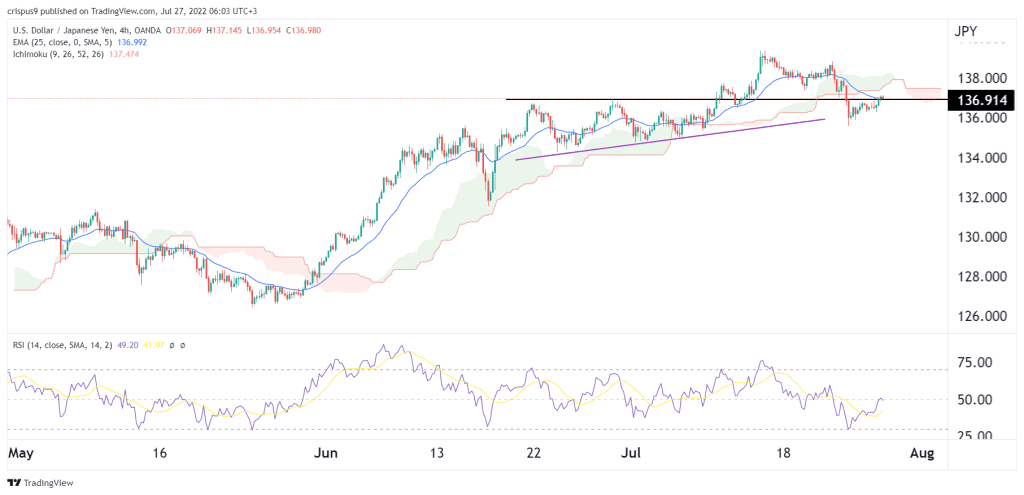Click the Ichimoku value 137.474
1024x495 pixels.
[x=125, y=55]
